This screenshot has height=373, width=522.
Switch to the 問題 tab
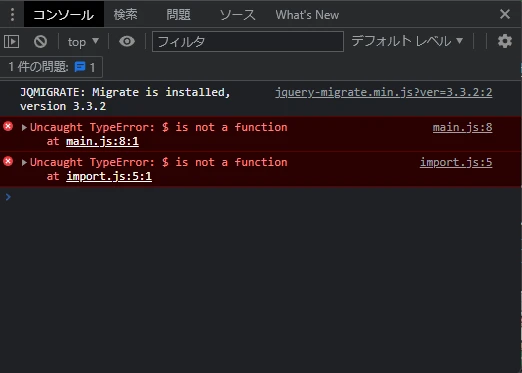(x=178, y=15)
